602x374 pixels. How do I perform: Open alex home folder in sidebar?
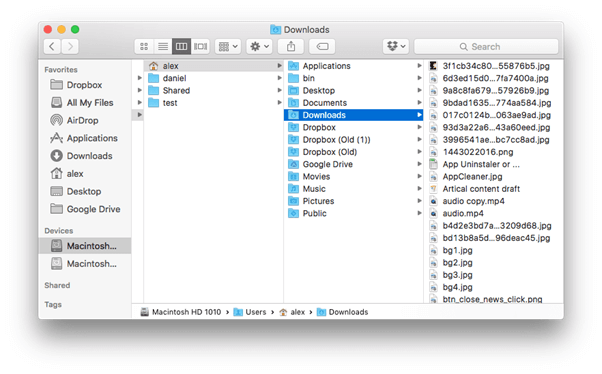[x=84, y=174]
